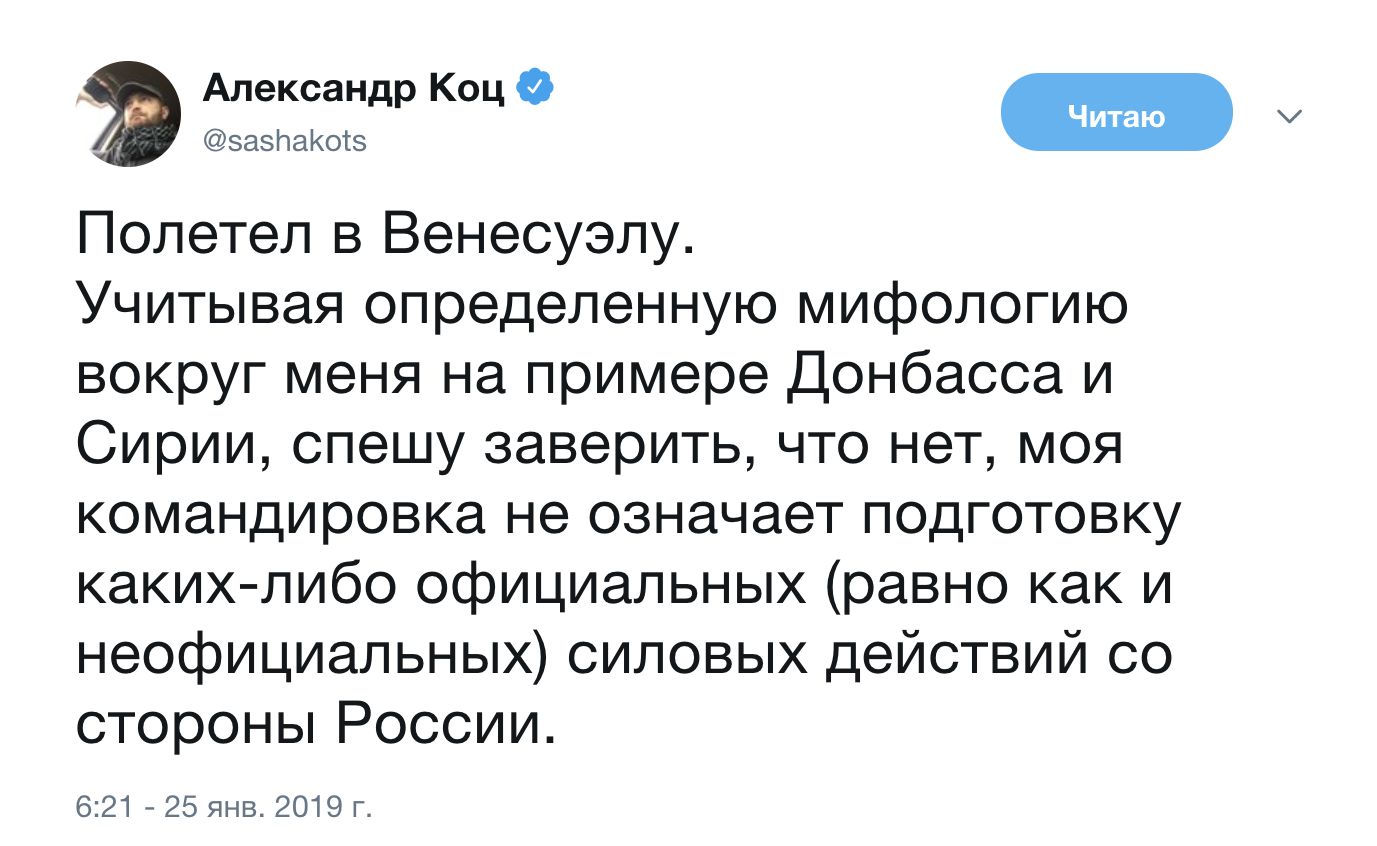Viewport: 1377px width, 846px height.
Task: Click the display name Александр Коц
Action: (x=354, y=92)
